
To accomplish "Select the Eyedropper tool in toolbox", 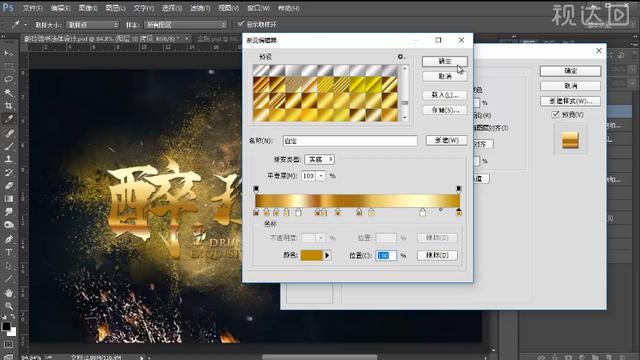I will coord(8,119).
